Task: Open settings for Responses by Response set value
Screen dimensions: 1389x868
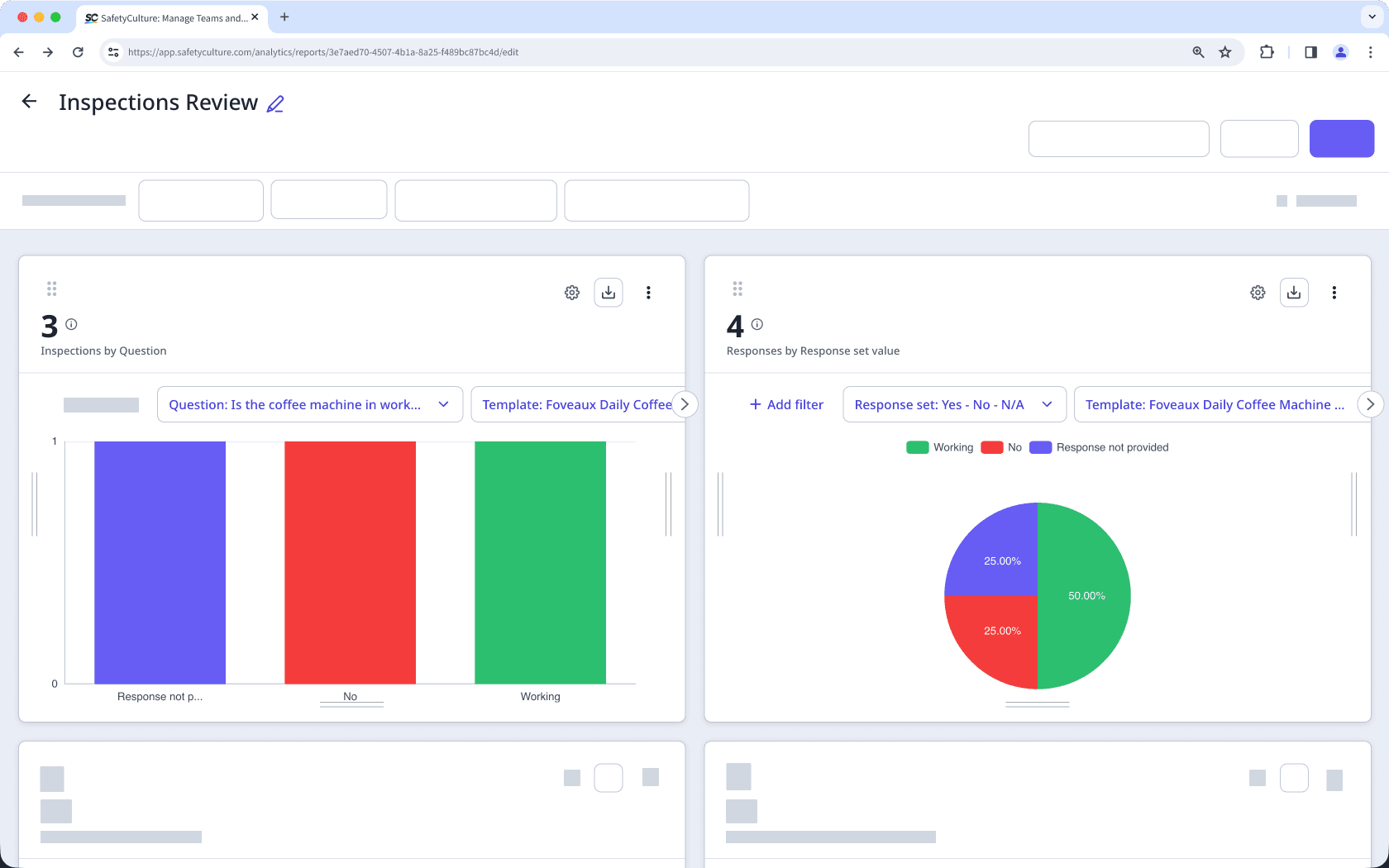Action: point(1258,293)
